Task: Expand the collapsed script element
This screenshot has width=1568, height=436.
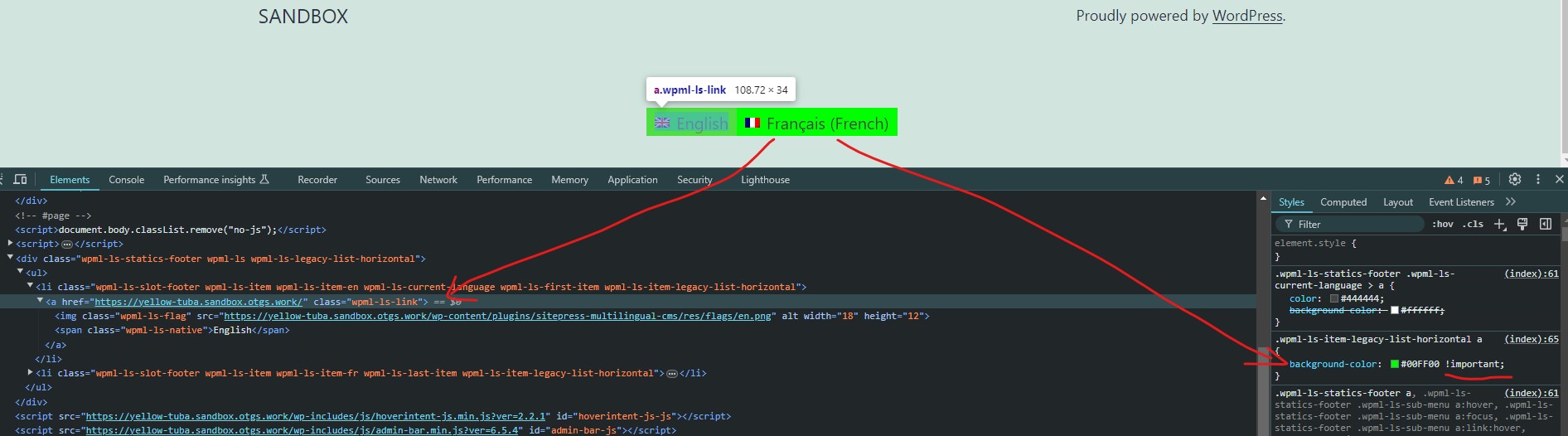Action: pos(10,244)
